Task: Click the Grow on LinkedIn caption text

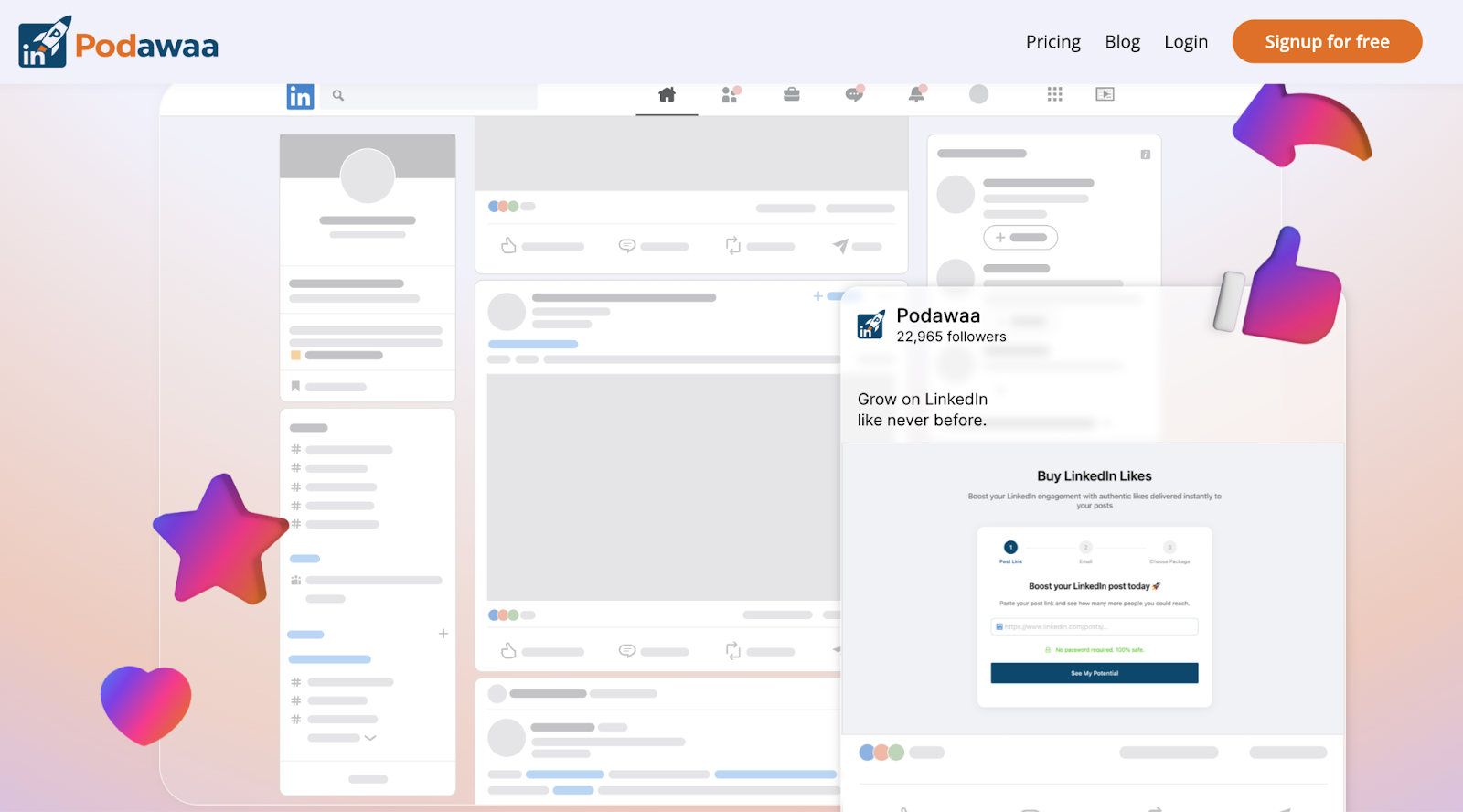Action: click(923, 410)
